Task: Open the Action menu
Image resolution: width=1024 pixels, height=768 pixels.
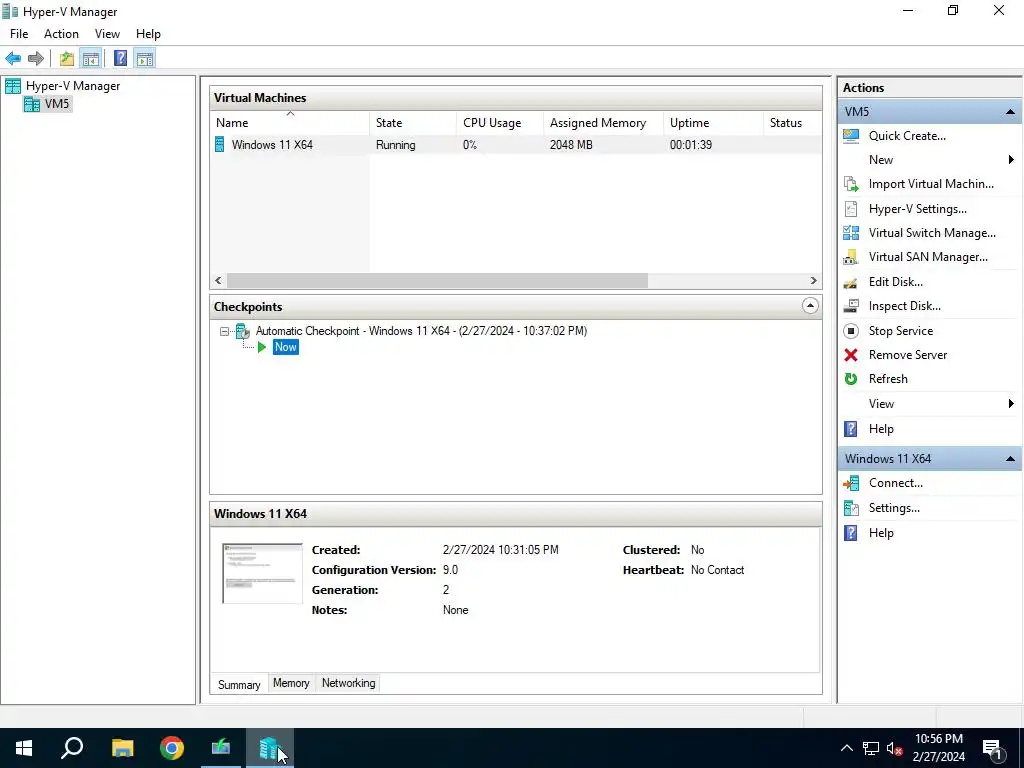Action: 61,34
